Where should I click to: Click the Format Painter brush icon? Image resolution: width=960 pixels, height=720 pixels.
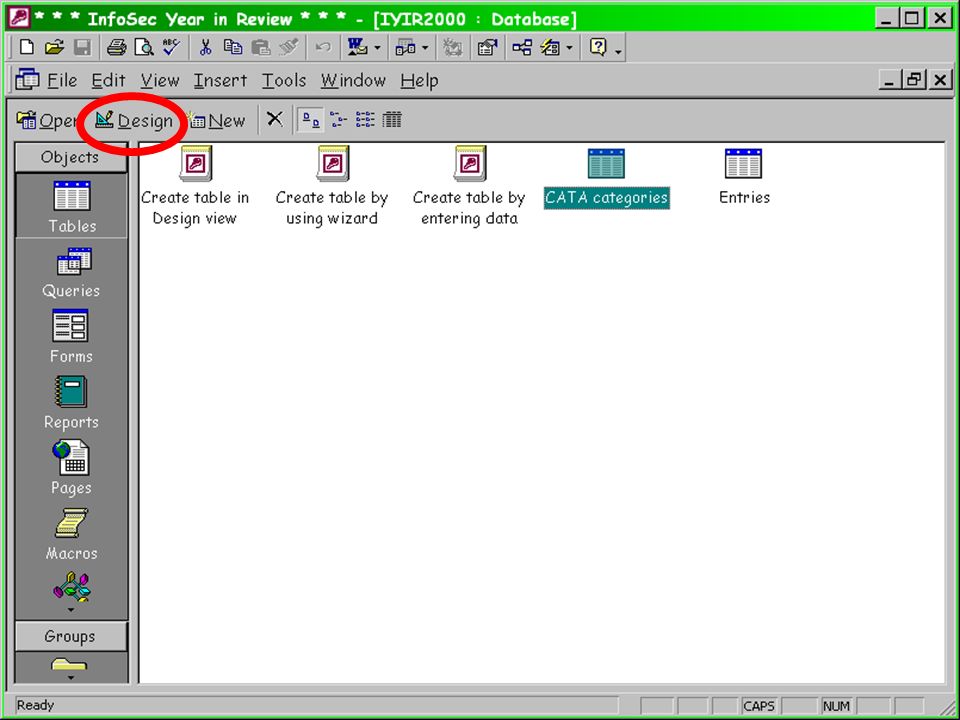click(288, 47)
